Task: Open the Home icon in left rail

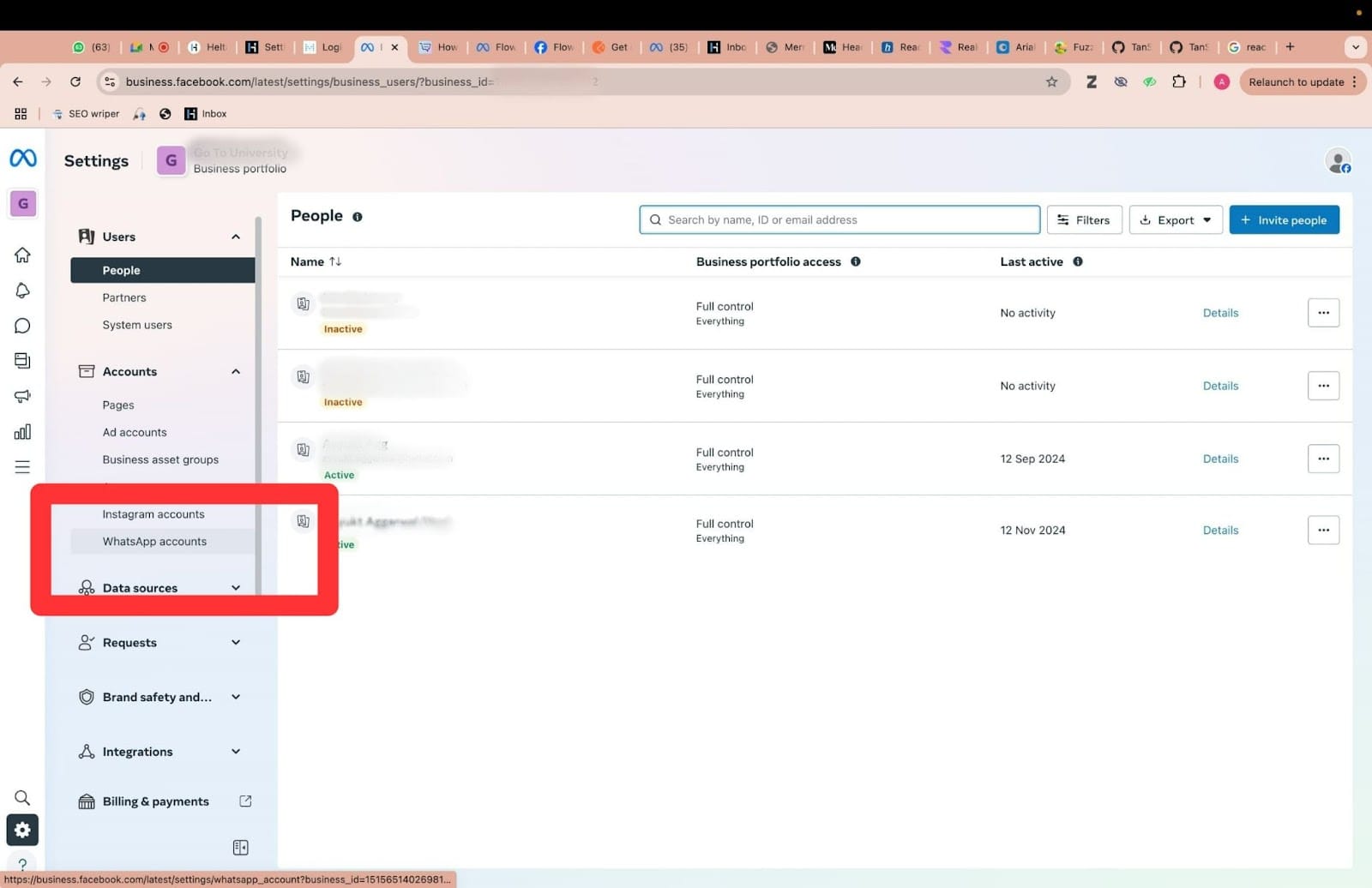Action: click(x=23, y=255)
